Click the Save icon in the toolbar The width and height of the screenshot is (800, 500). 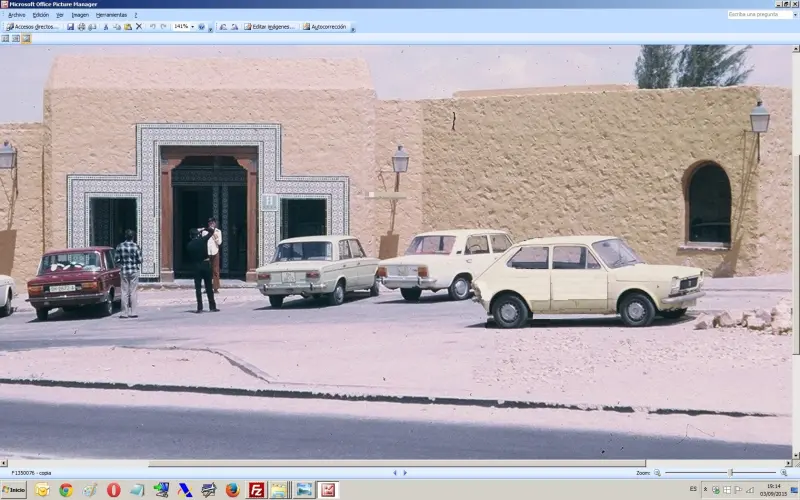pos(71,27)
